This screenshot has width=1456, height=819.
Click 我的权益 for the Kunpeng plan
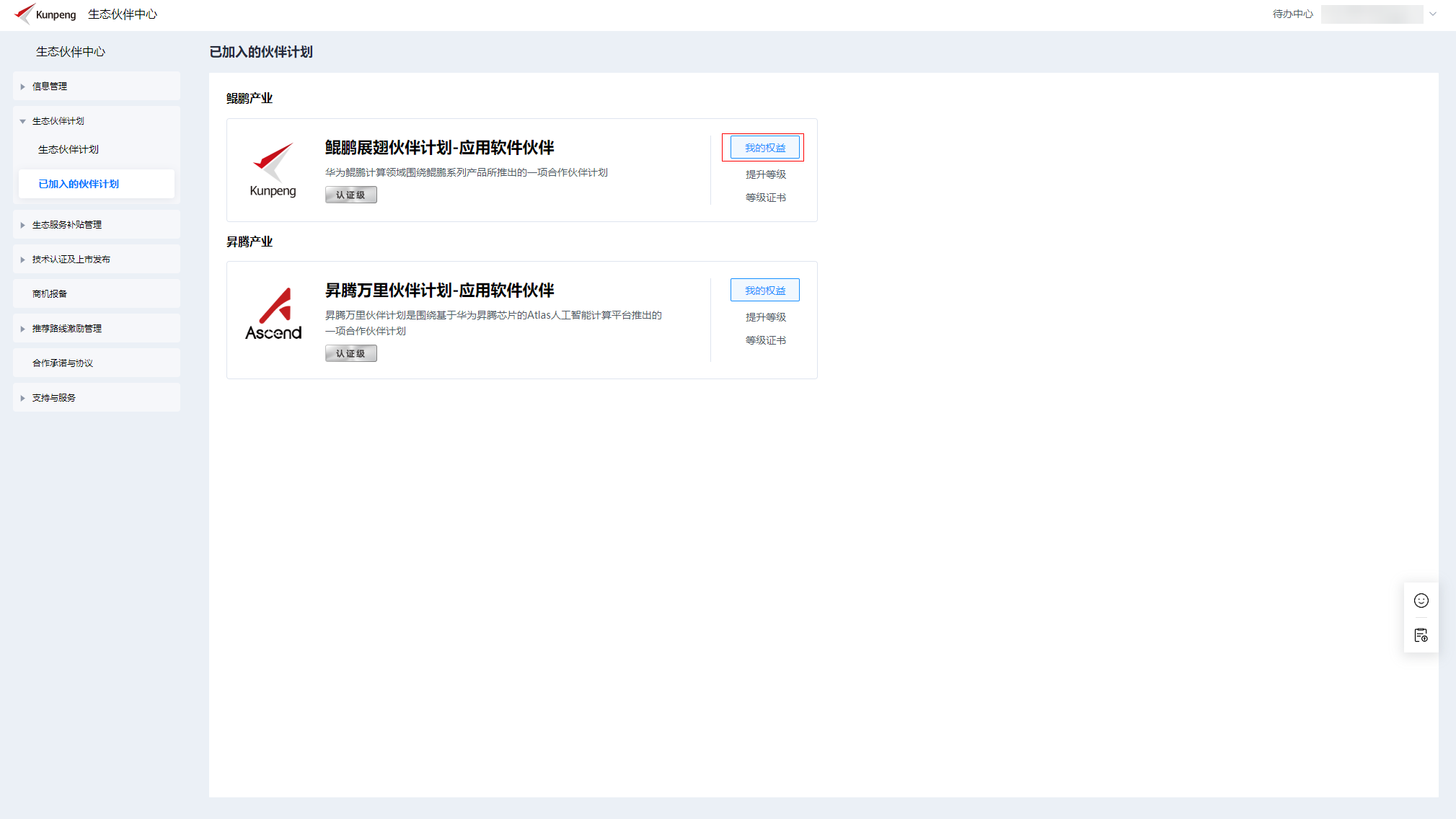tap(764, 147)
